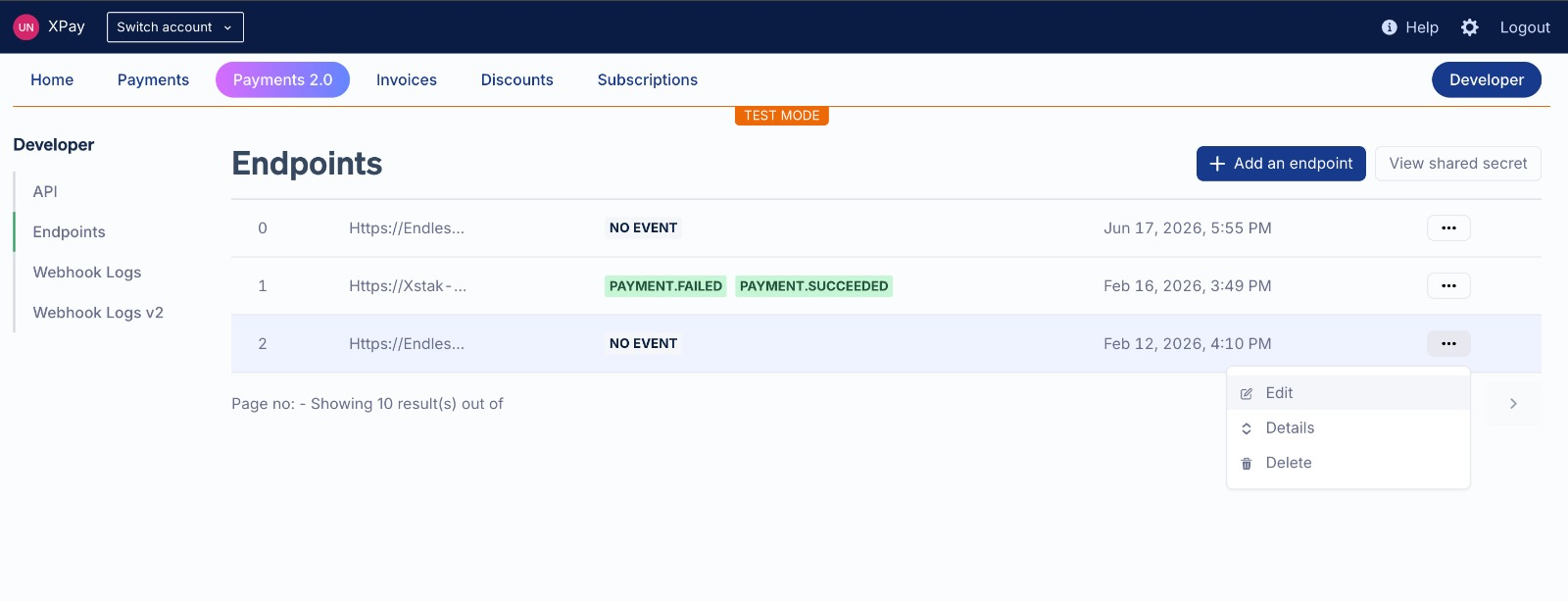Open actions menu for endpoint 1
1568x601 pixels.
click(x=1448, y=286)
